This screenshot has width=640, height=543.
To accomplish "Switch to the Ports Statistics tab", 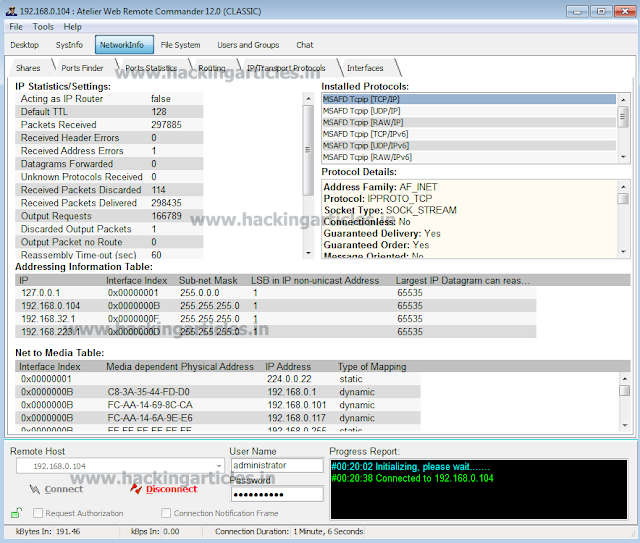I will pyautogui.click(x=151, y=68).
